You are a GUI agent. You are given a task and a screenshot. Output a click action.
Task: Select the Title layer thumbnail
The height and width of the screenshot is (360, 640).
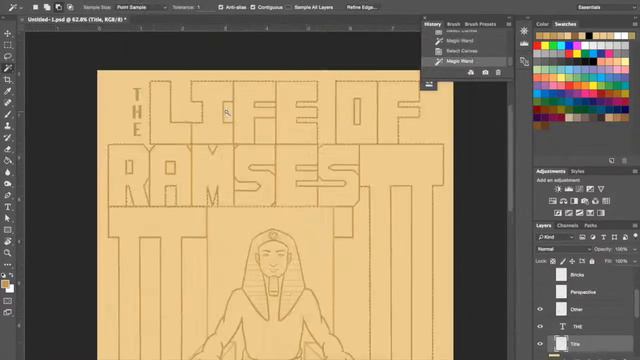click(x=561, y=344)
